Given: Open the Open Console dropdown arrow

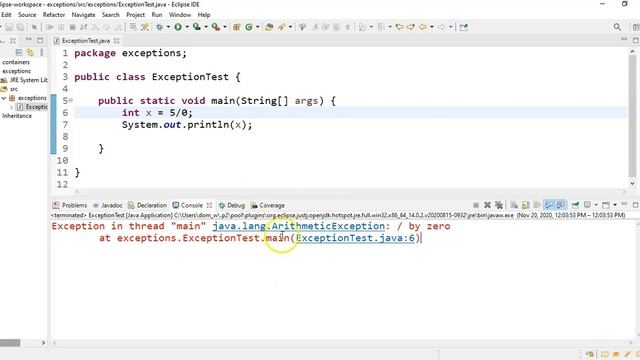Looking at the screenshot, I should tap(615, 205).
